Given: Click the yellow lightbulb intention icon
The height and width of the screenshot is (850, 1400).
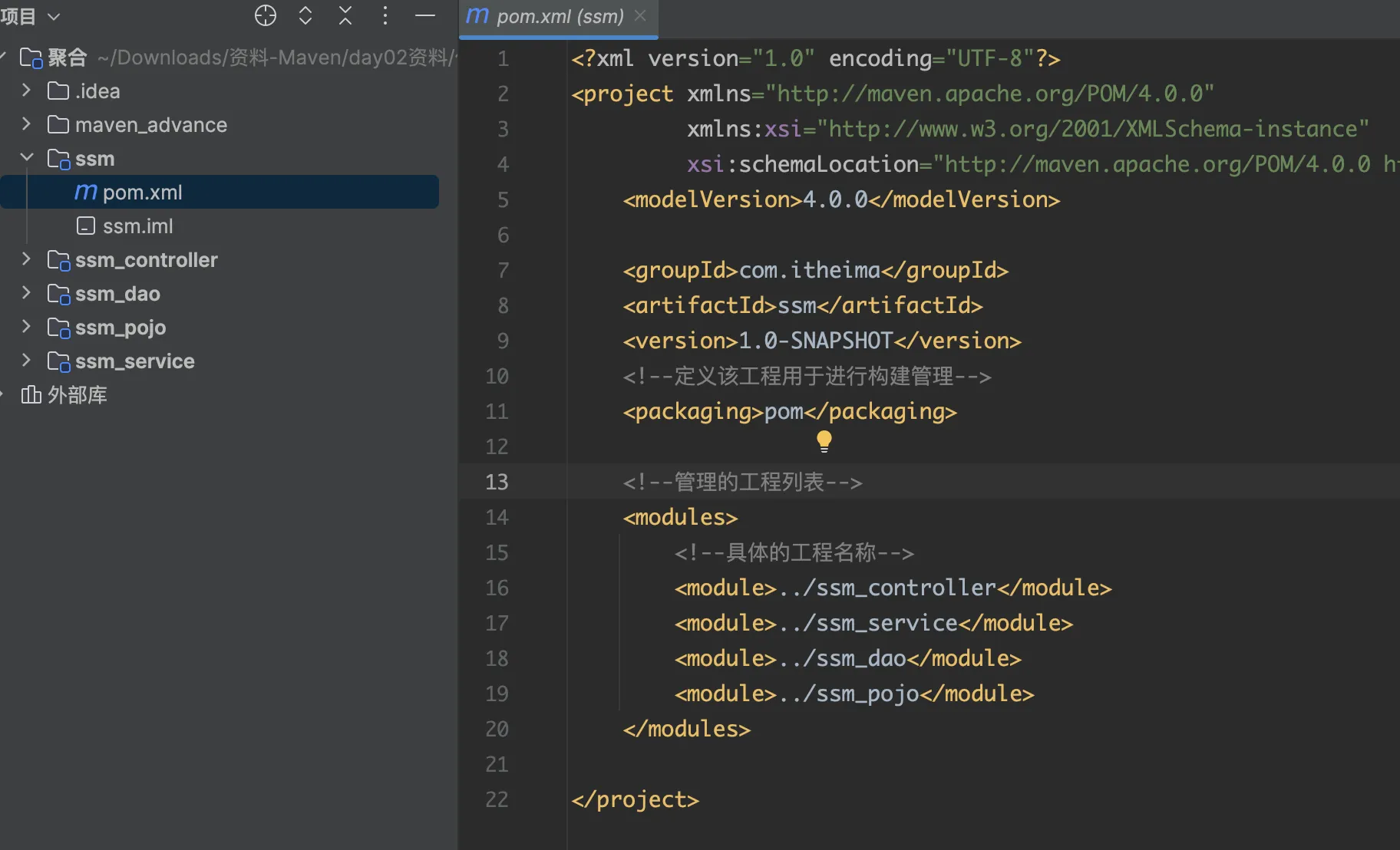Looking at the screenshot, I should coord(824,441).
